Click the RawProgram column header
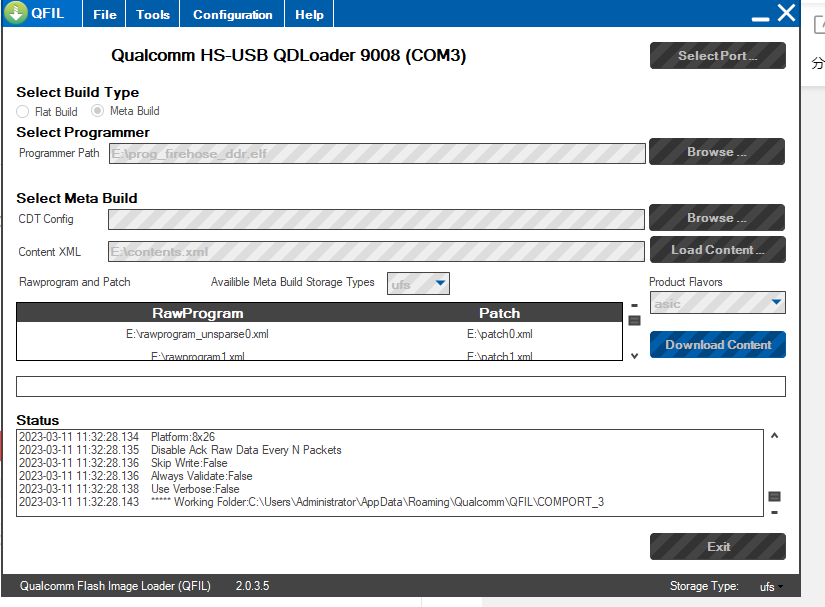Screen dimensions: 825x607 [198, 313]
